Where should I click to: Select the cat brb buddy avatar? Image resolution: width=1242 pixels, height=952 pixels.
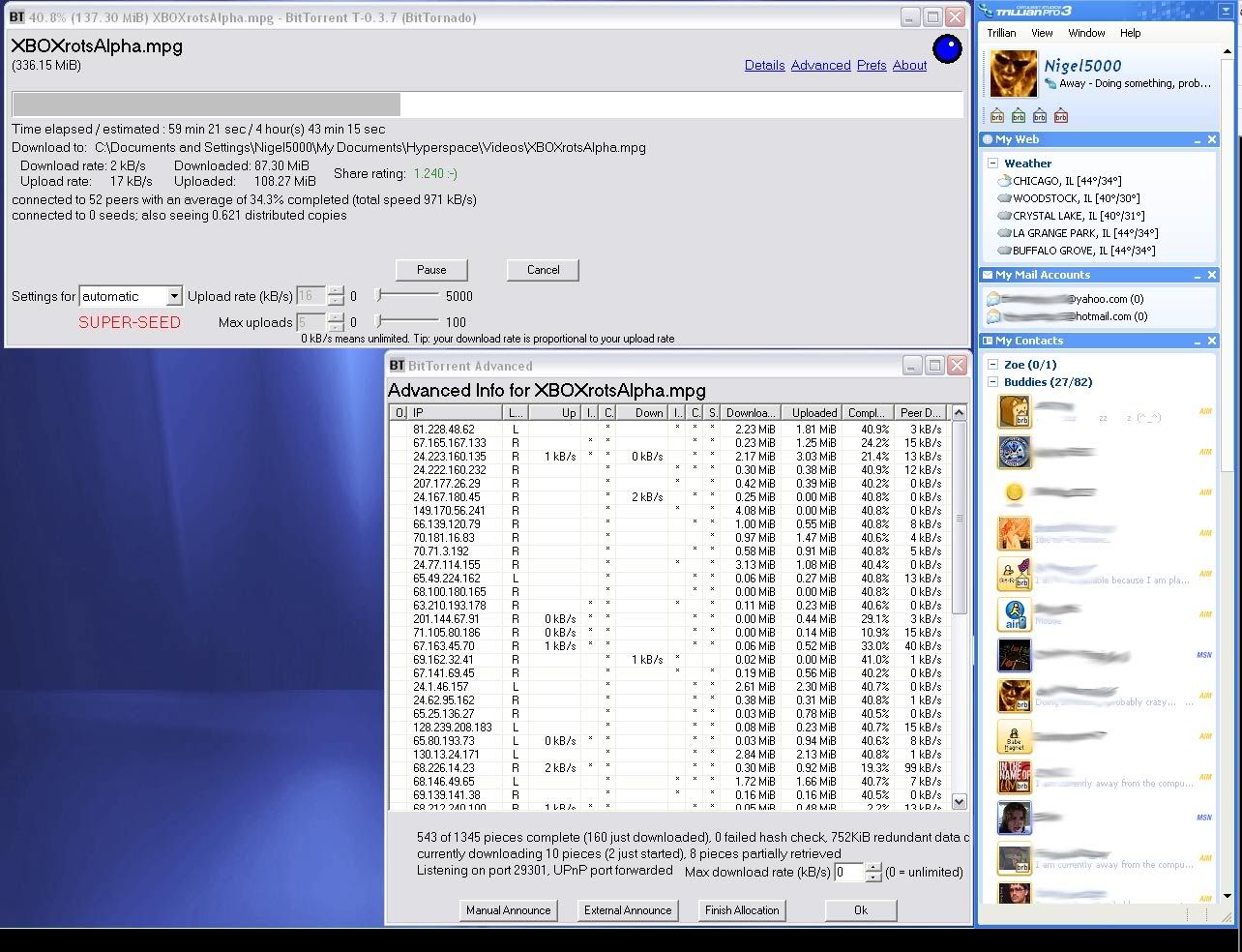(1015, 411)
